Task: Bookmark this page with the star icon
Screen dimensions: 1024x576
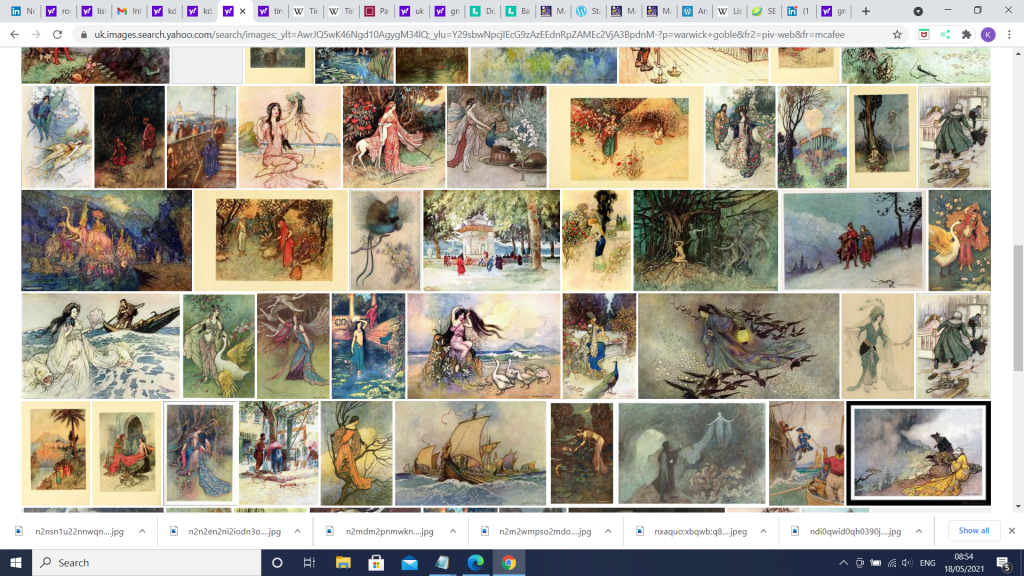Action: point(897,34)
